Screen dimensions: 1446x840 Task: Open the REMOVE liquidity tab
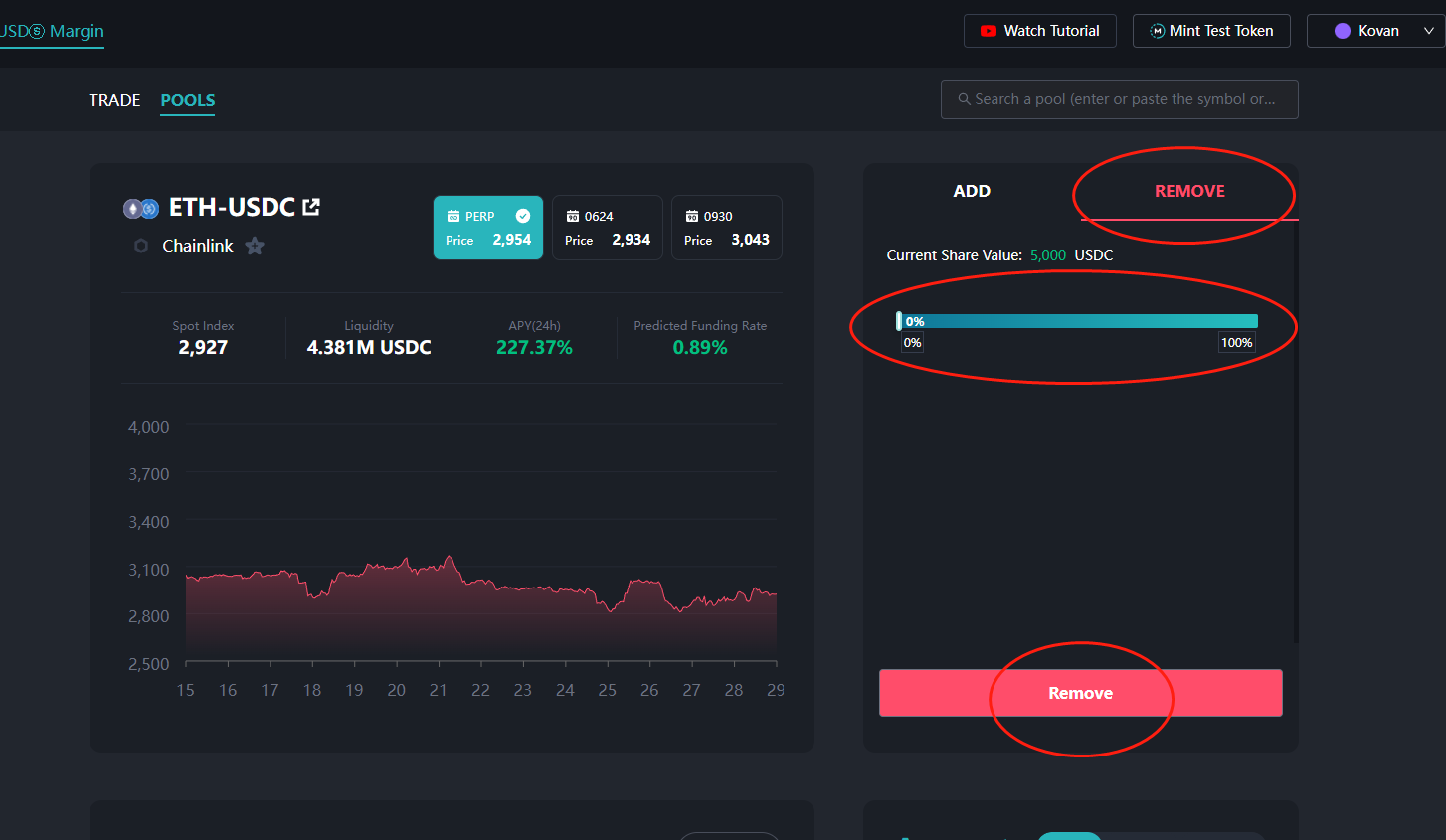coord(1189,191)
